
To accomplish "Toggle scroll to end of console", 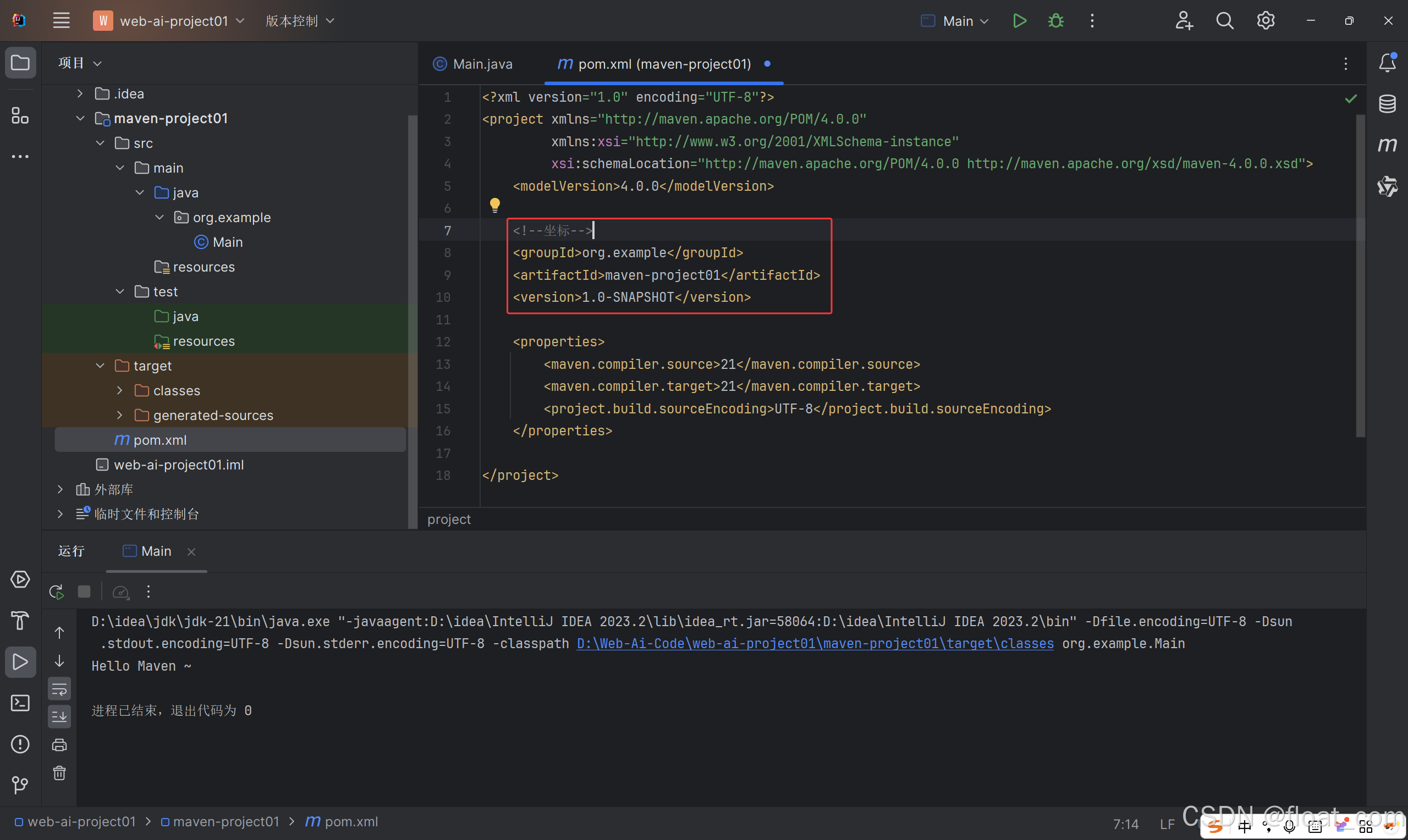I will (59, 717).
